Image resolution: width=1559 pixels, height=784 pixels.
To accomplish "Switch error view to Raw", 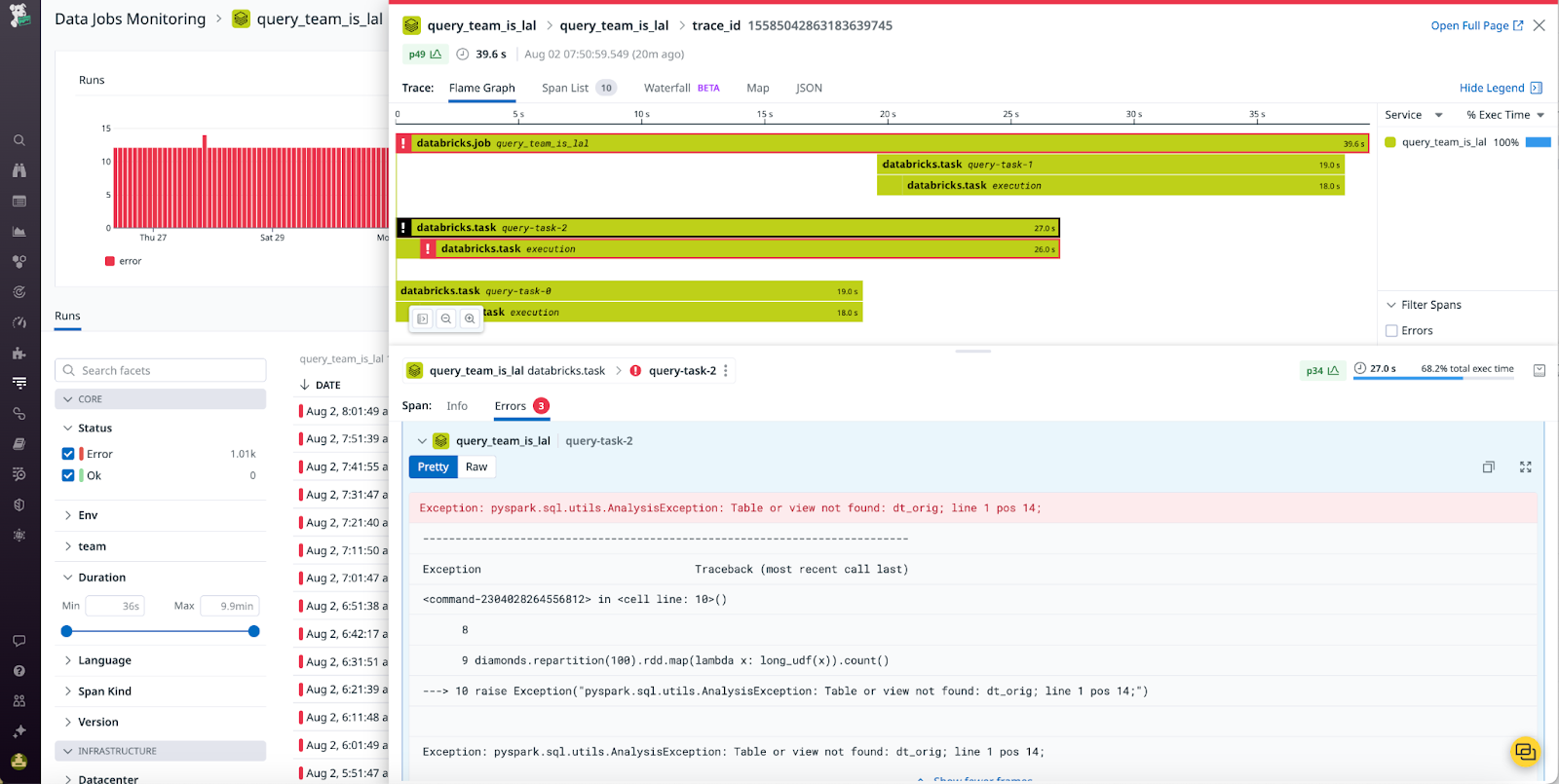I will [476, 467].
